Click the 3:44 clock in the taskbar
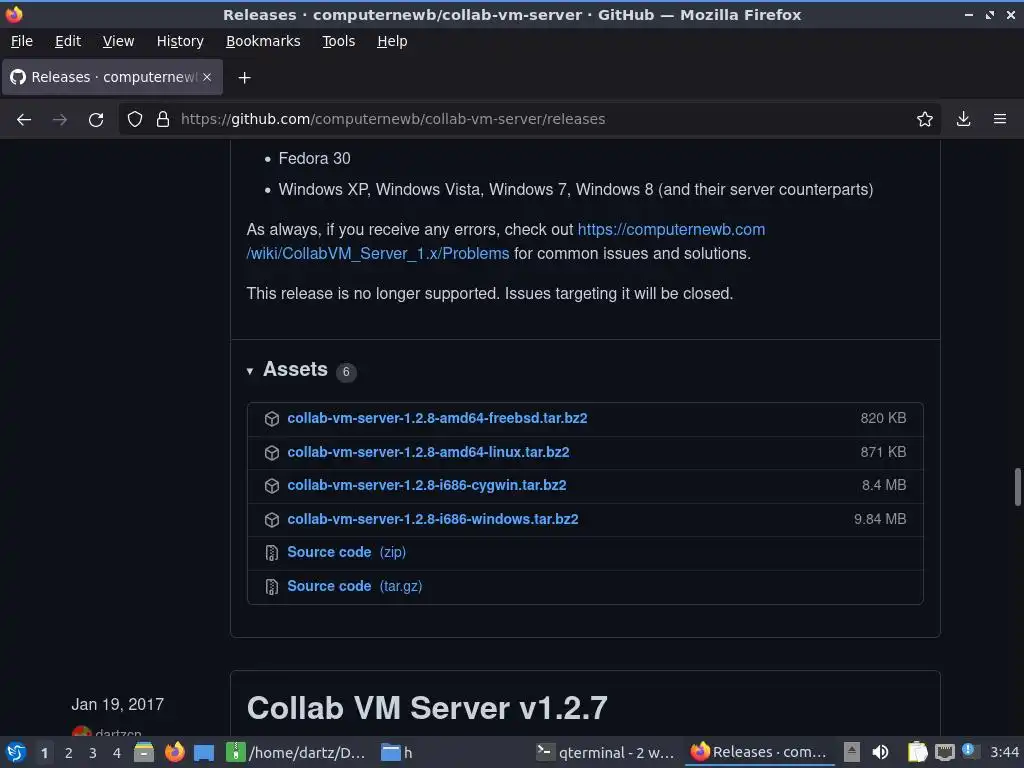 click(1004, 752)
